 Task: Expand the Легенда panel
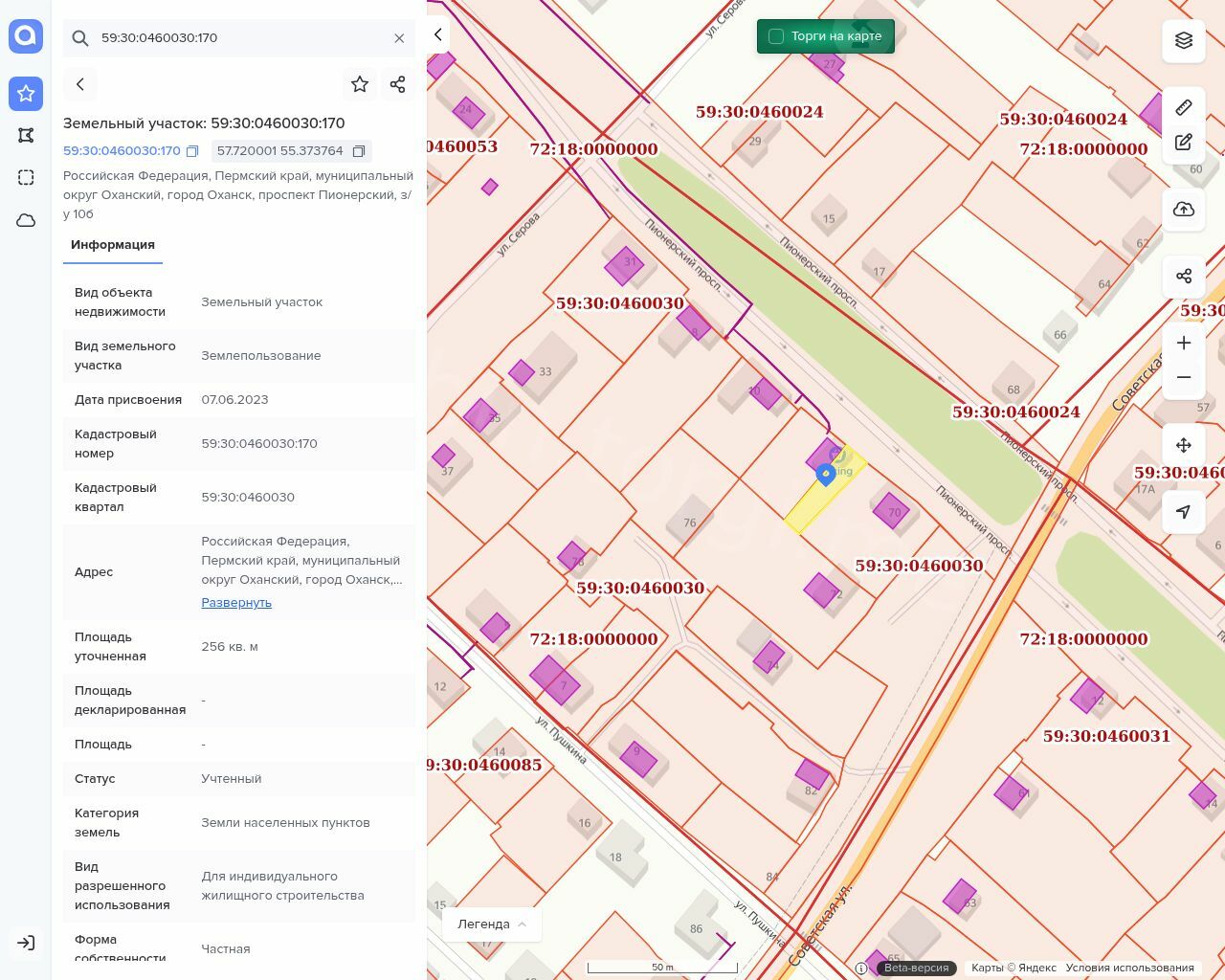(492, 924)
